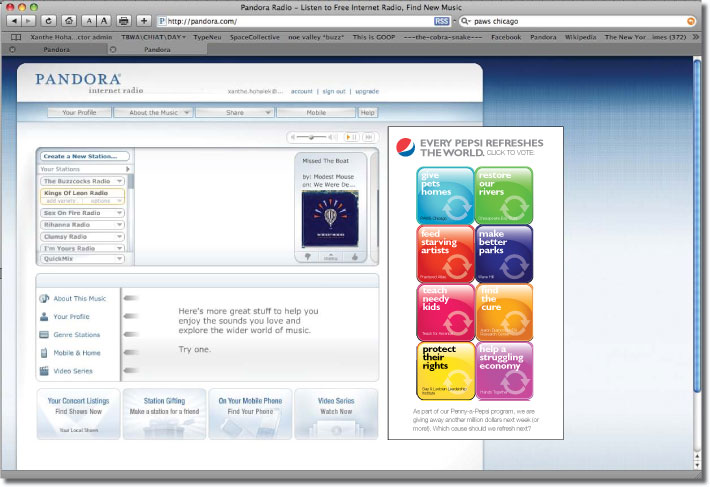Click the magnifier icon in the search field
Viewport: 710px width, 487px height.
[x=465, y=21]
